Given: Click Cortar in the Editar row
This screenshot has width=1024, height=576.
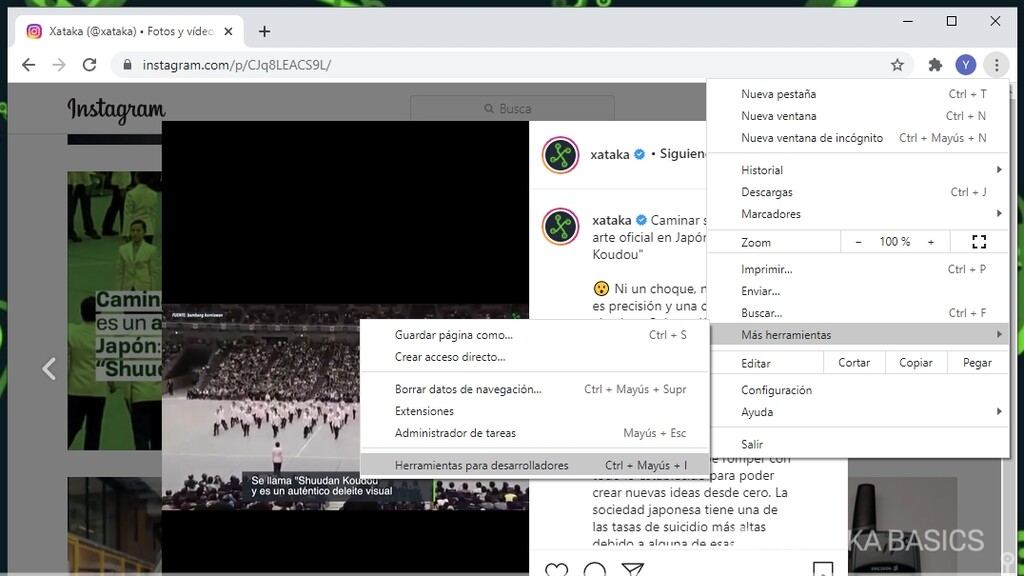Looking at the screenshot, I should (854, 362).
